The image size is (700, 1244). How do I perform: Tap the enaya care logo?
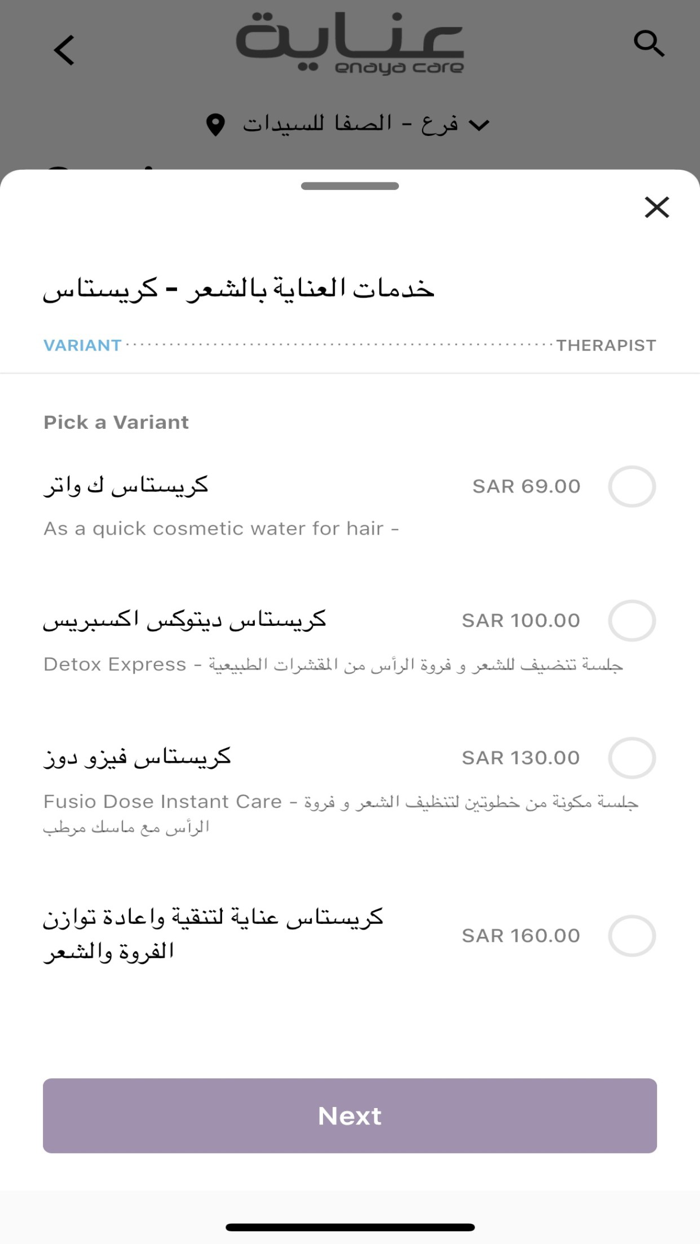click(349, 44)
